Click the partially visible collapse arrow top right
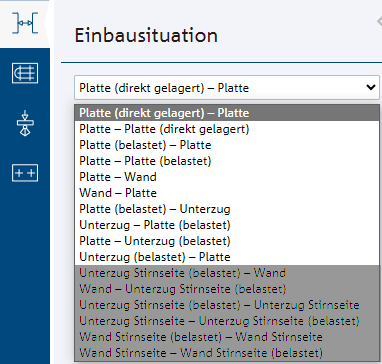Image resolution: width=382 pixels, height=364 pixels. pos(380,21)
